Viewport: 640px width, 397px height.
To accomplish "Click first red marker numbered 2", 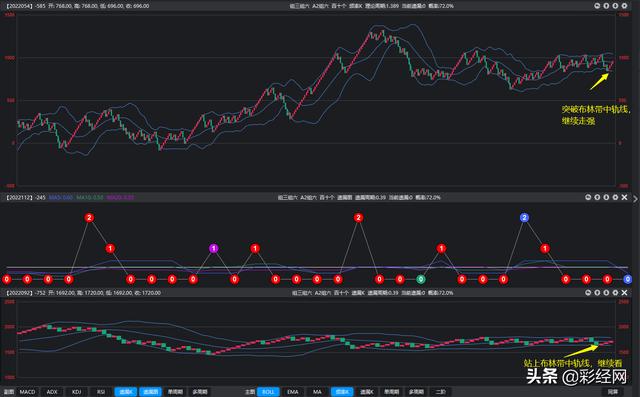I will point(89,217).
